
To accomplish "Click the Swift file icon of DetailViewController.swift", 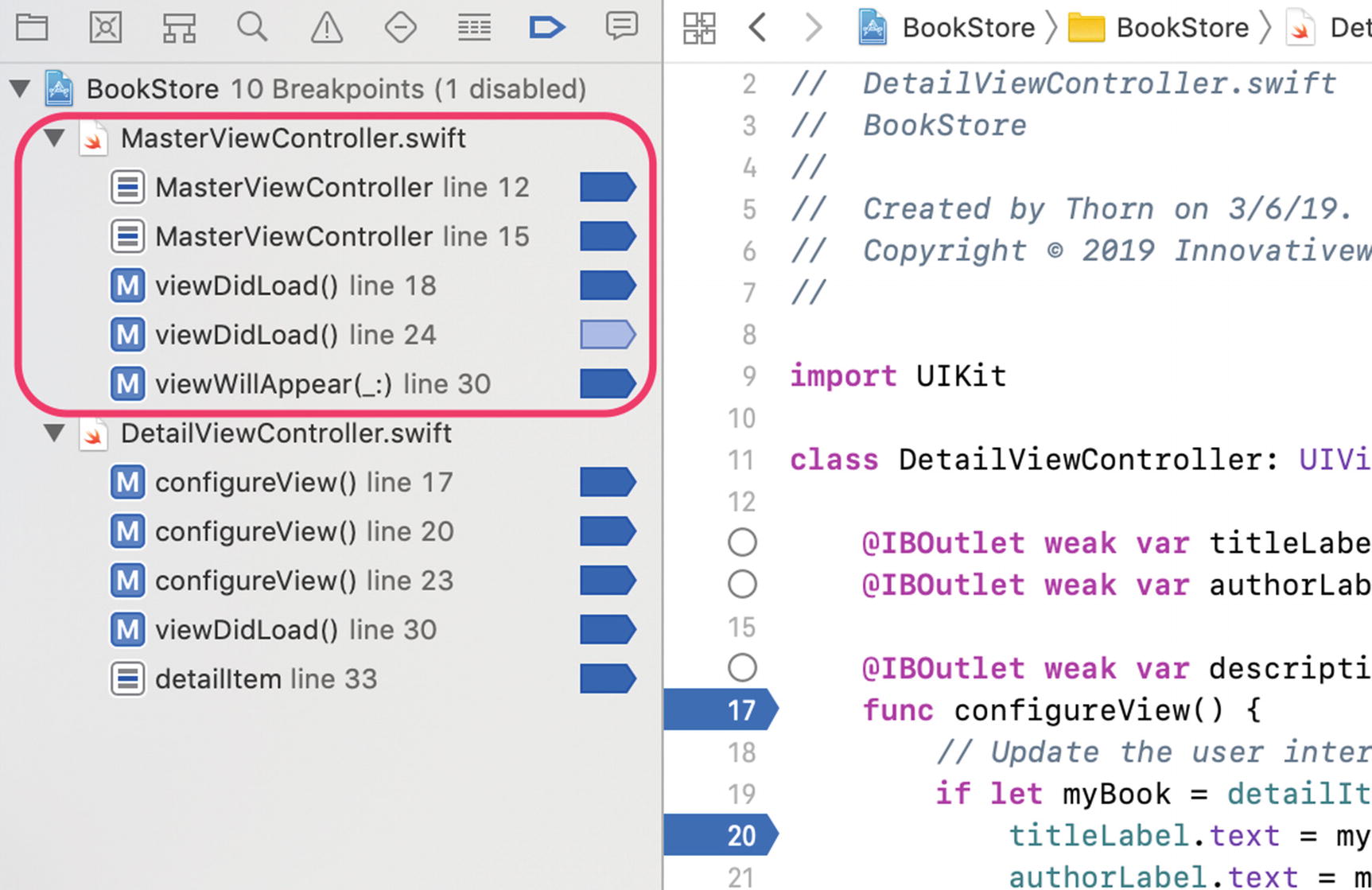I will click(x=93, y=433).
